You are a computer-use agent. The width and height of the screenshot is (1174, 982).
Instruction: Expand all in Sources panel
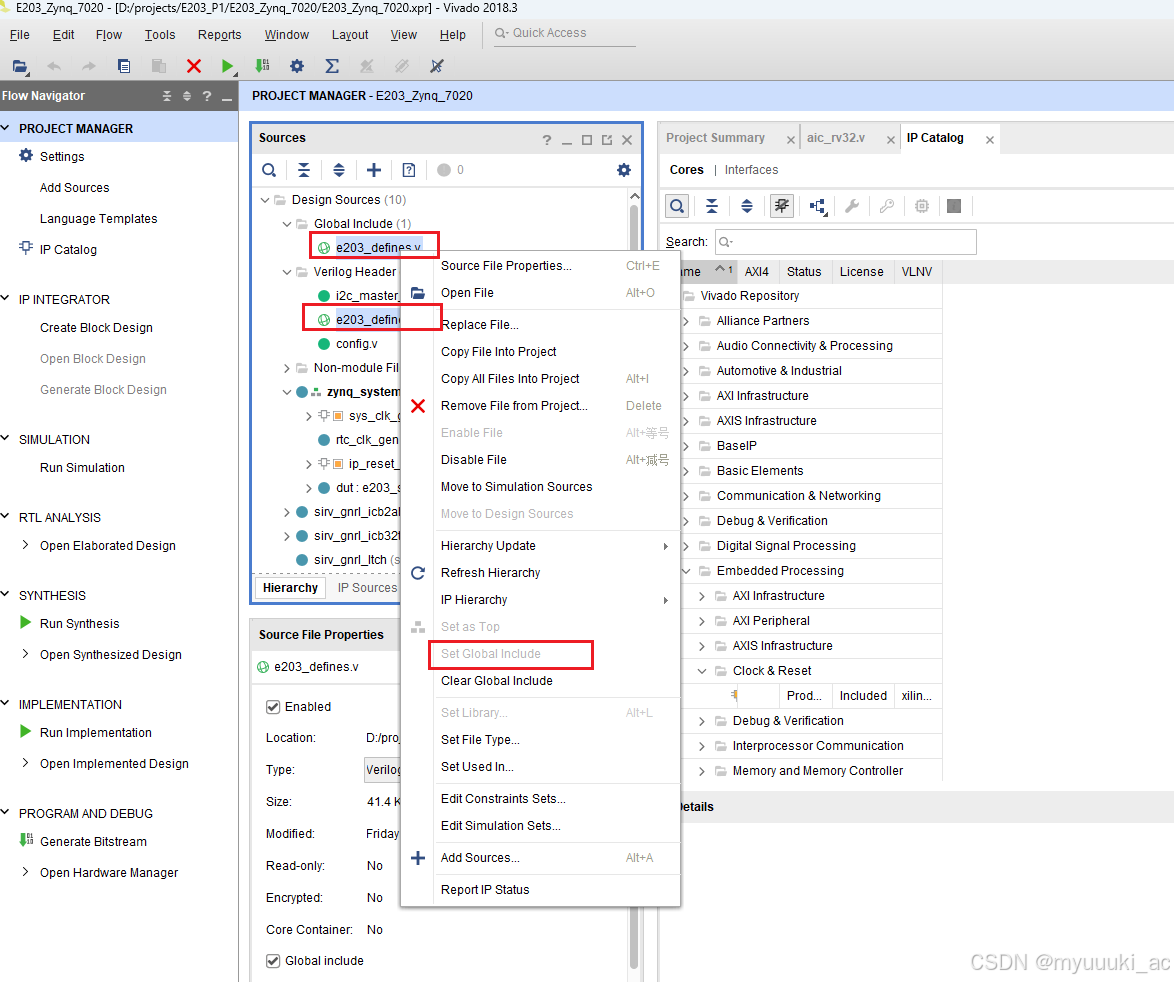[338, 170]
